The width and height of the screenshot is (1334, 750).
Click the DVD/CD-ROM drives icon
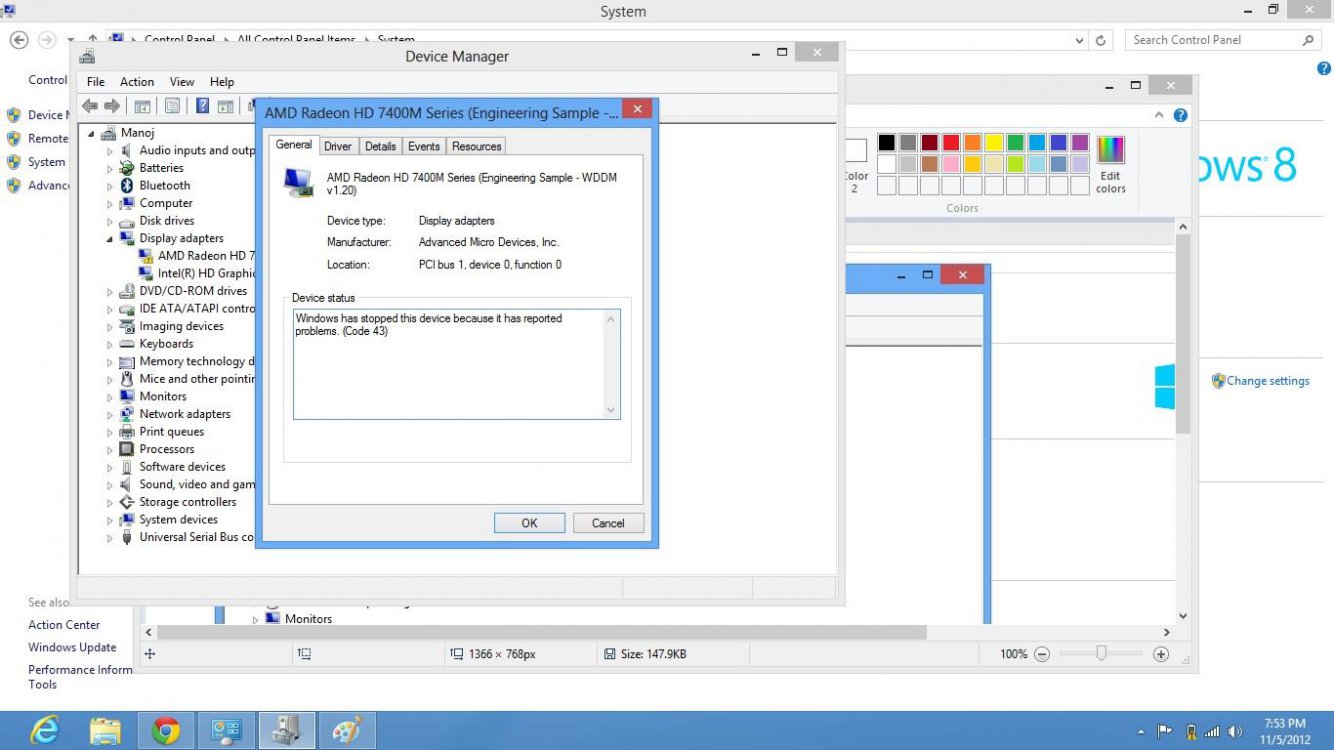(127, 291)
